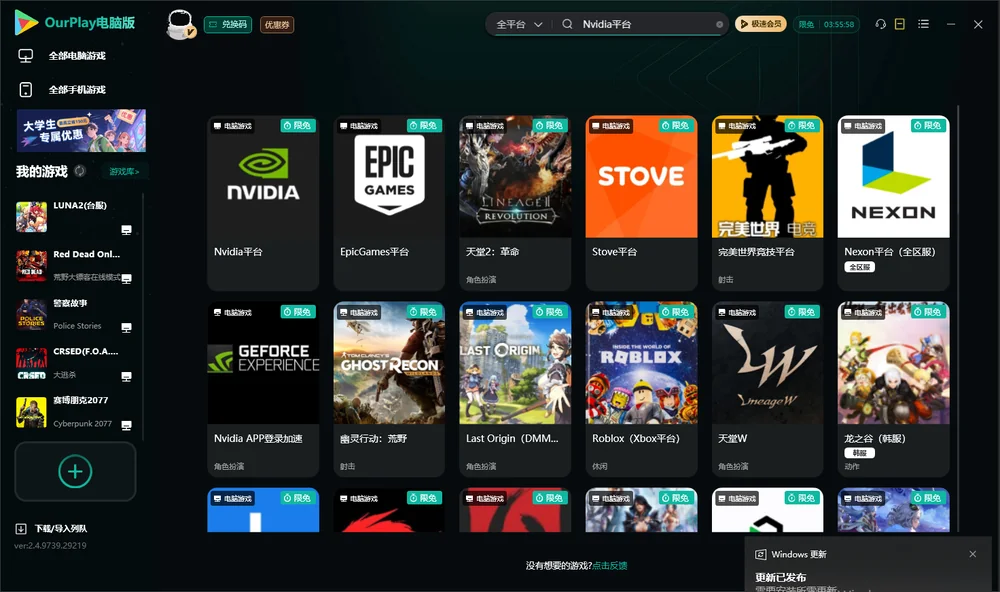Click the version text ver:2.4.9739.29219
The width and height of the screenshot is (1000, 592).
click(x=50, y=545)
